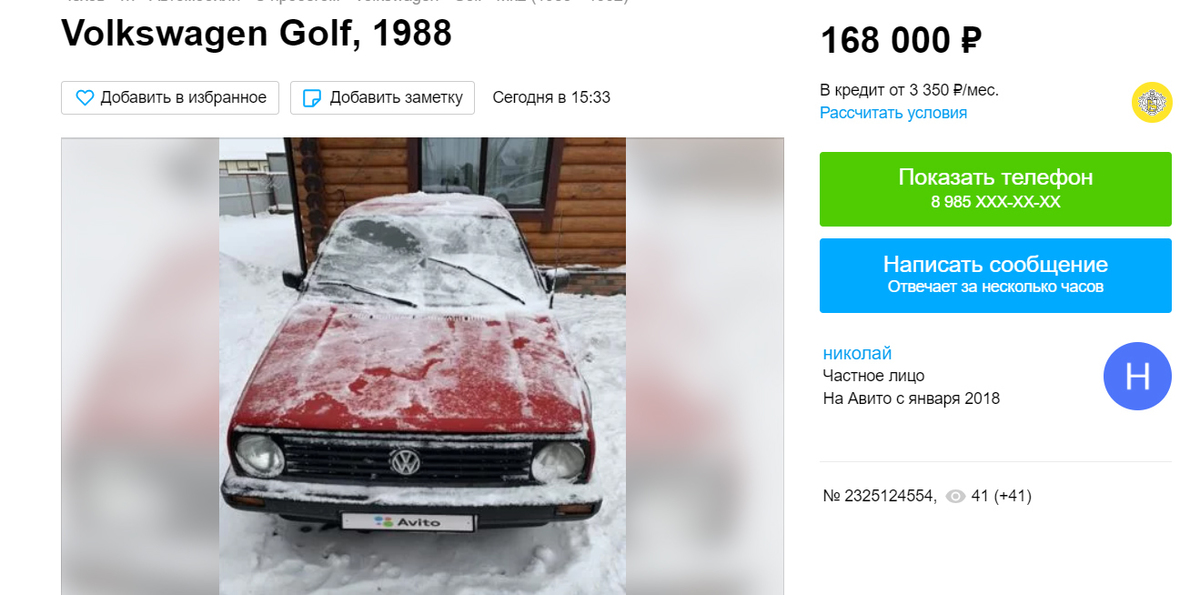The width and height of the screenshot is (1200, 595).
Task: Click the Volkswagen Golf, 1988 title
Action: (257, 34)
